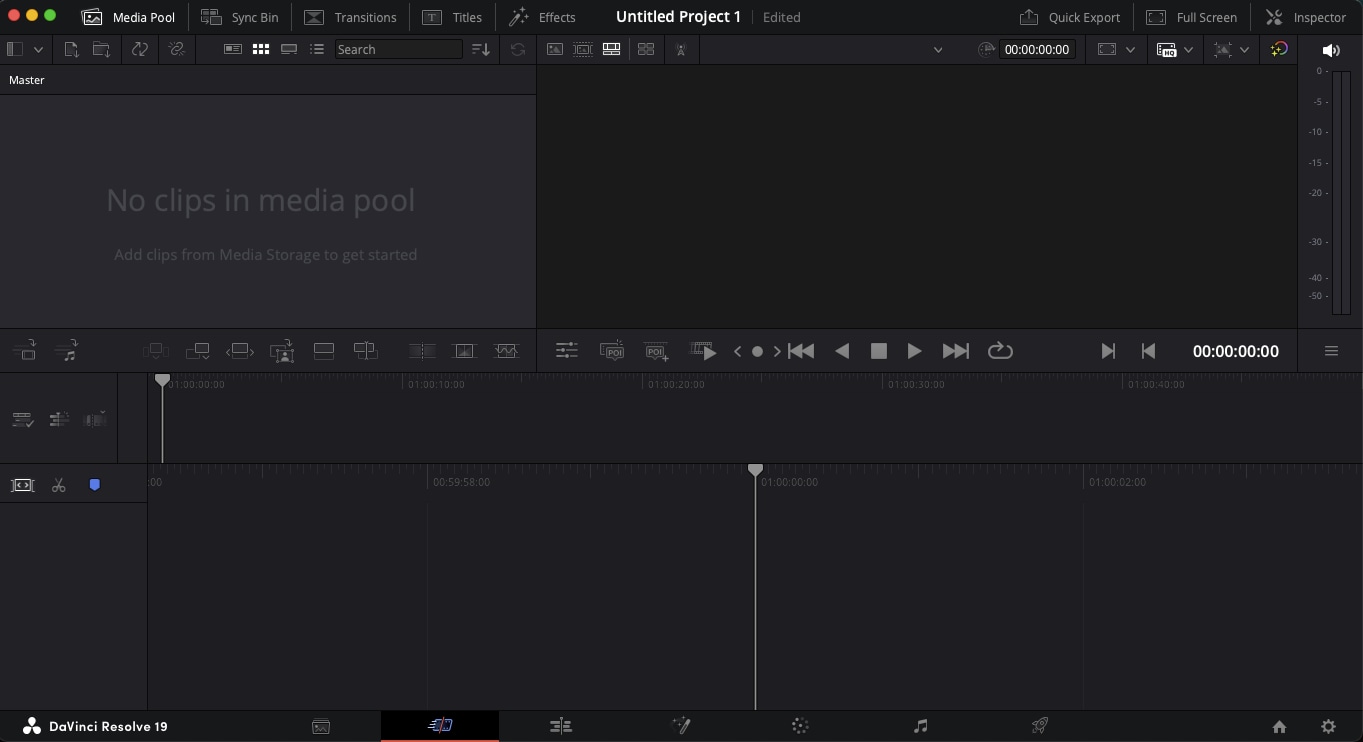1363x742 pixels.
Task: Open the timeline options hamburger menu
Action: (x=1331, y=351)
